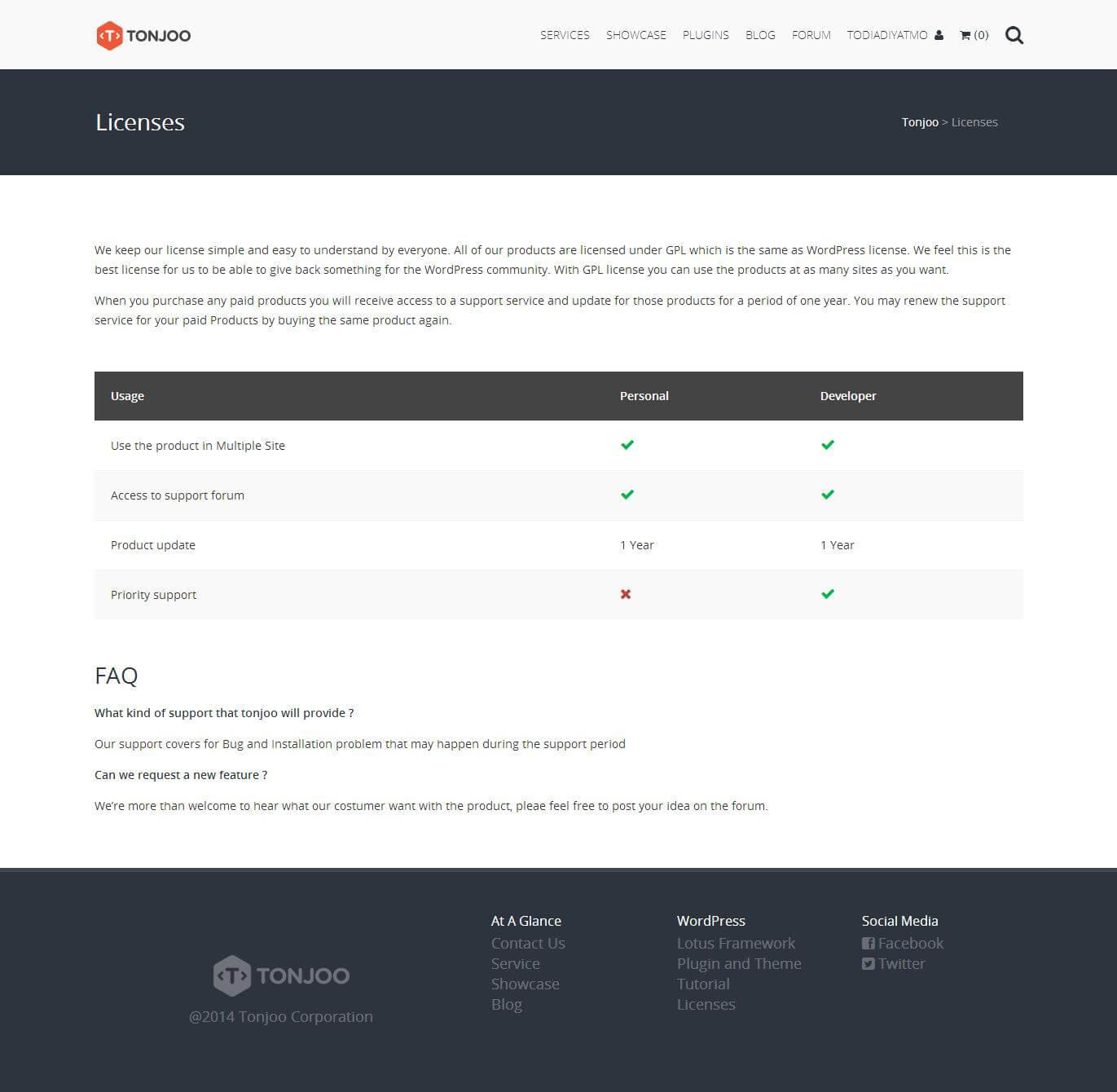The image size is (1117, 1092).
Task: Open the FORUM menu item
Action: (811, 35)
